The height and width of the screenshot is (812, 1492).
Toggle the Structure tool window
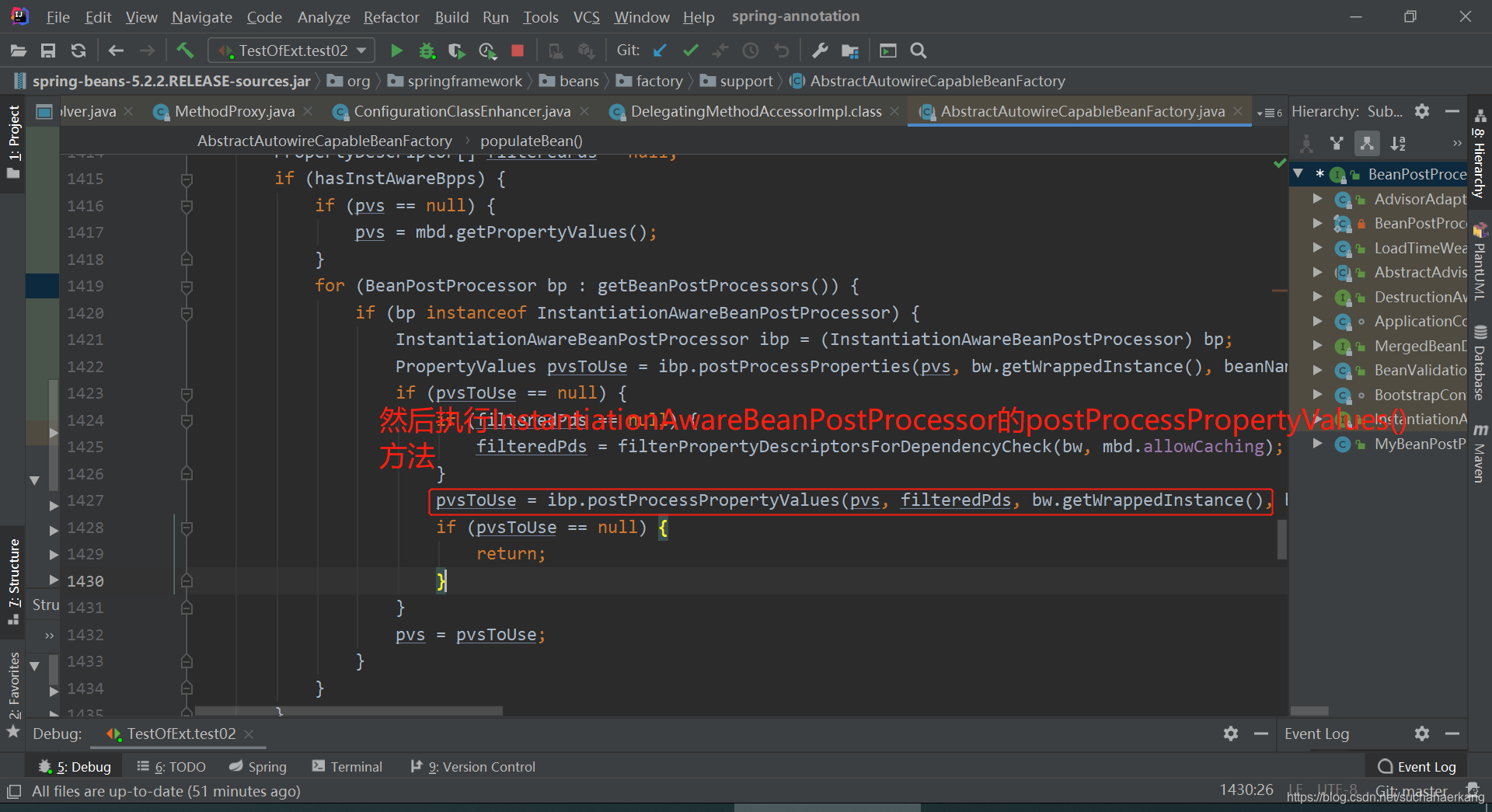[13, 580]
